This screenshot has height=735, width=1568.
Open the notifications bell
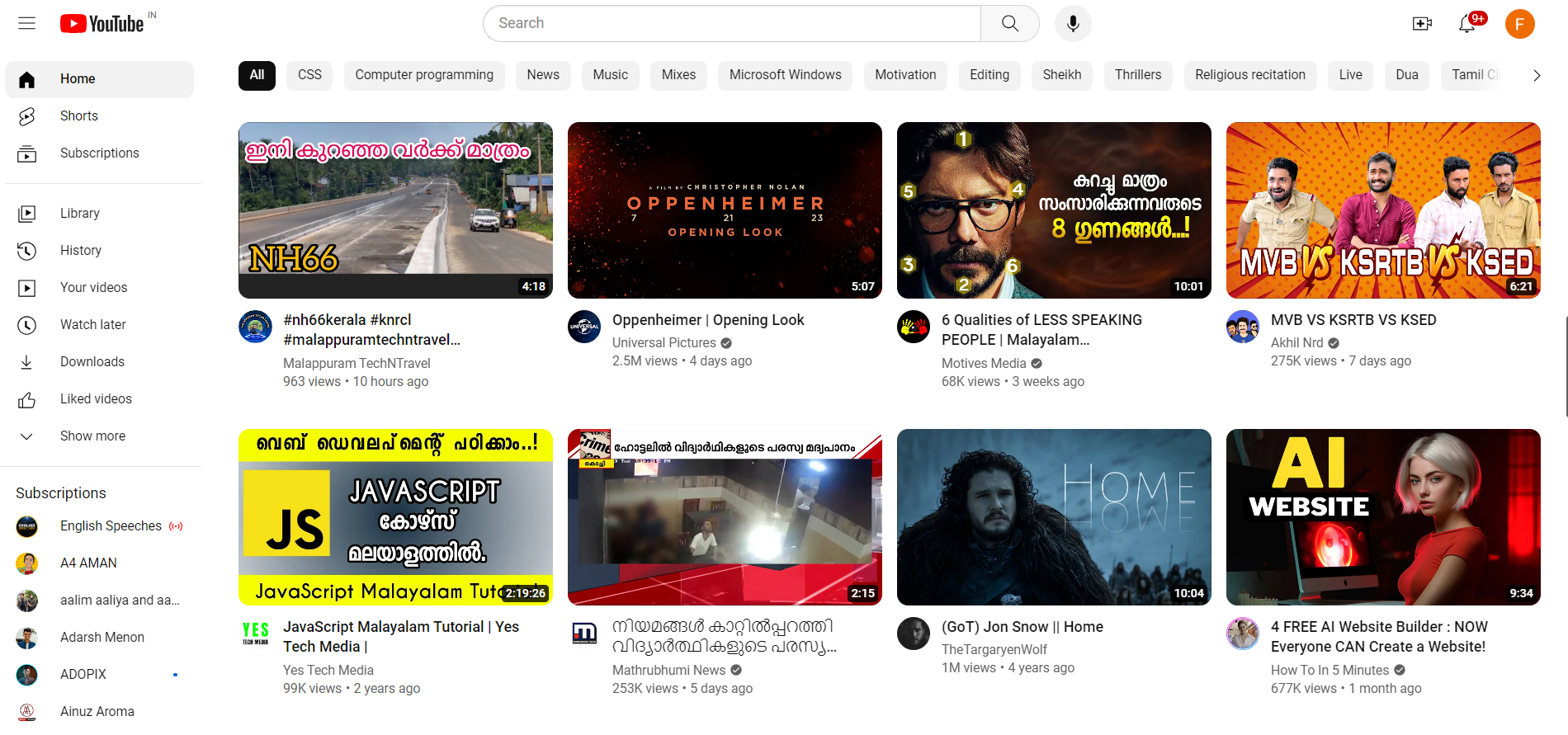pos(1467,24)
